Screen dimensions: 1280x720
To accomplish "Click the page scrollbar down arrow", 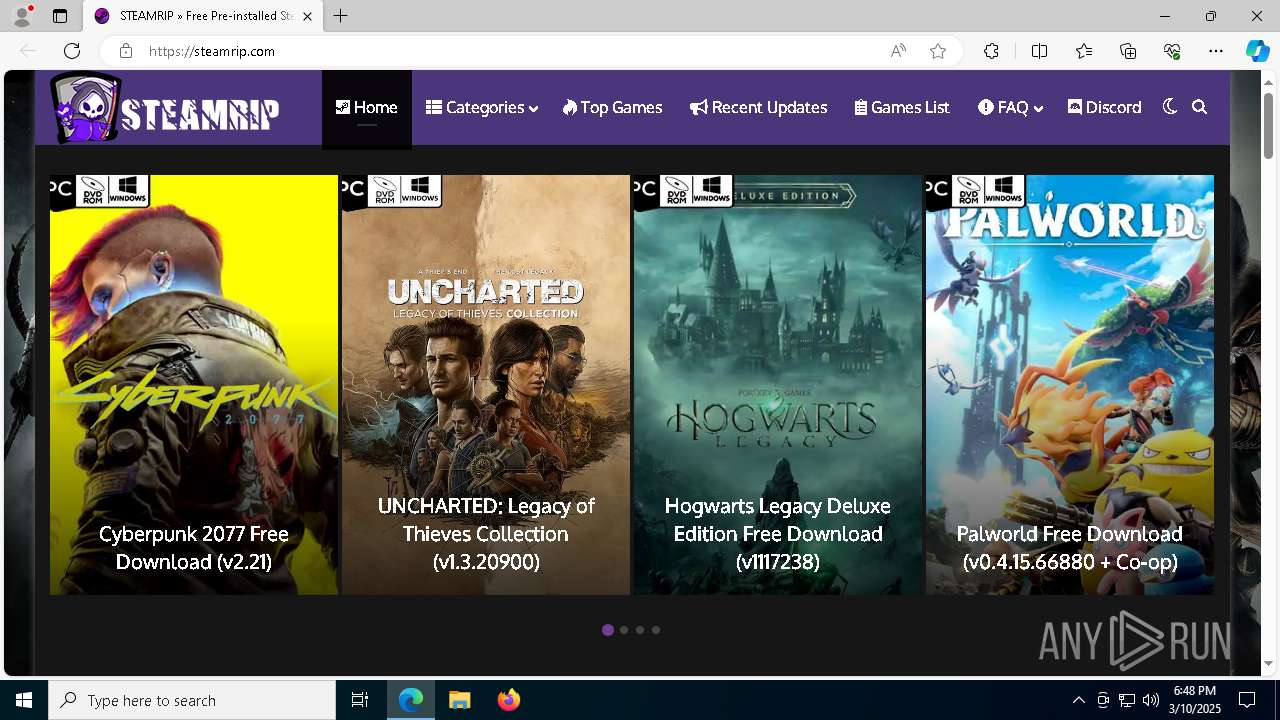I will click(1268, 664).
